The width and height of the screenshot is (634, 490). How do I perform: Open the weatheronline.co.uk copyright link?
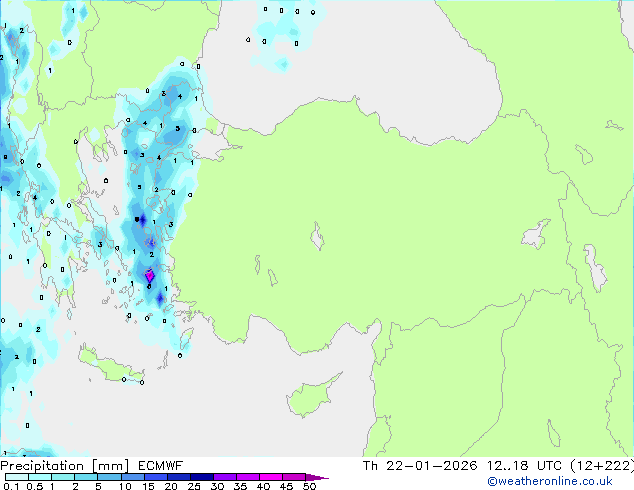549,481
